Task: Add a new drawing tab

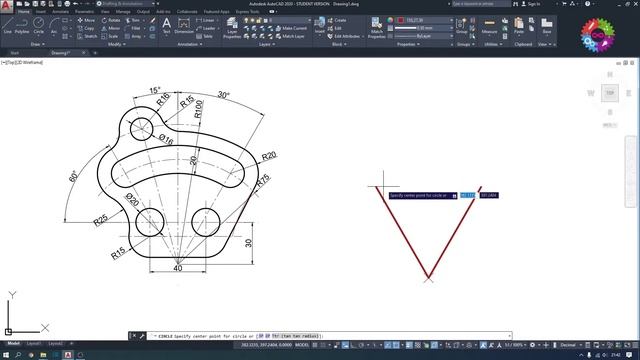Action: click(x=95, y=53)
